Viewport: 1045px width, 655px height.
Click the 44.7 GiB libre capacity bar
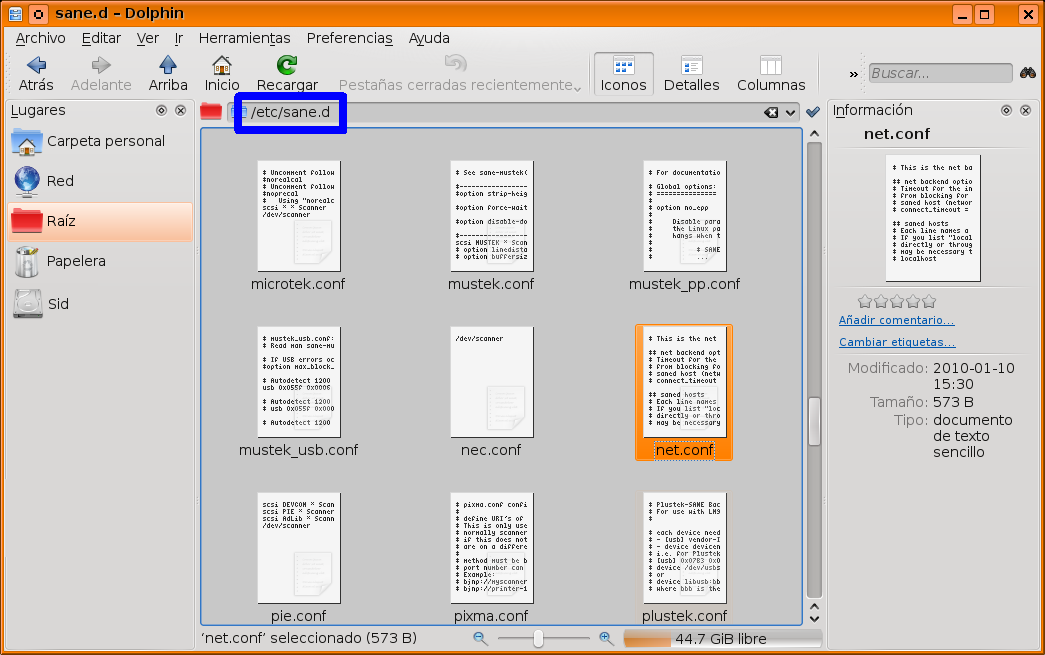pos(722,639)
